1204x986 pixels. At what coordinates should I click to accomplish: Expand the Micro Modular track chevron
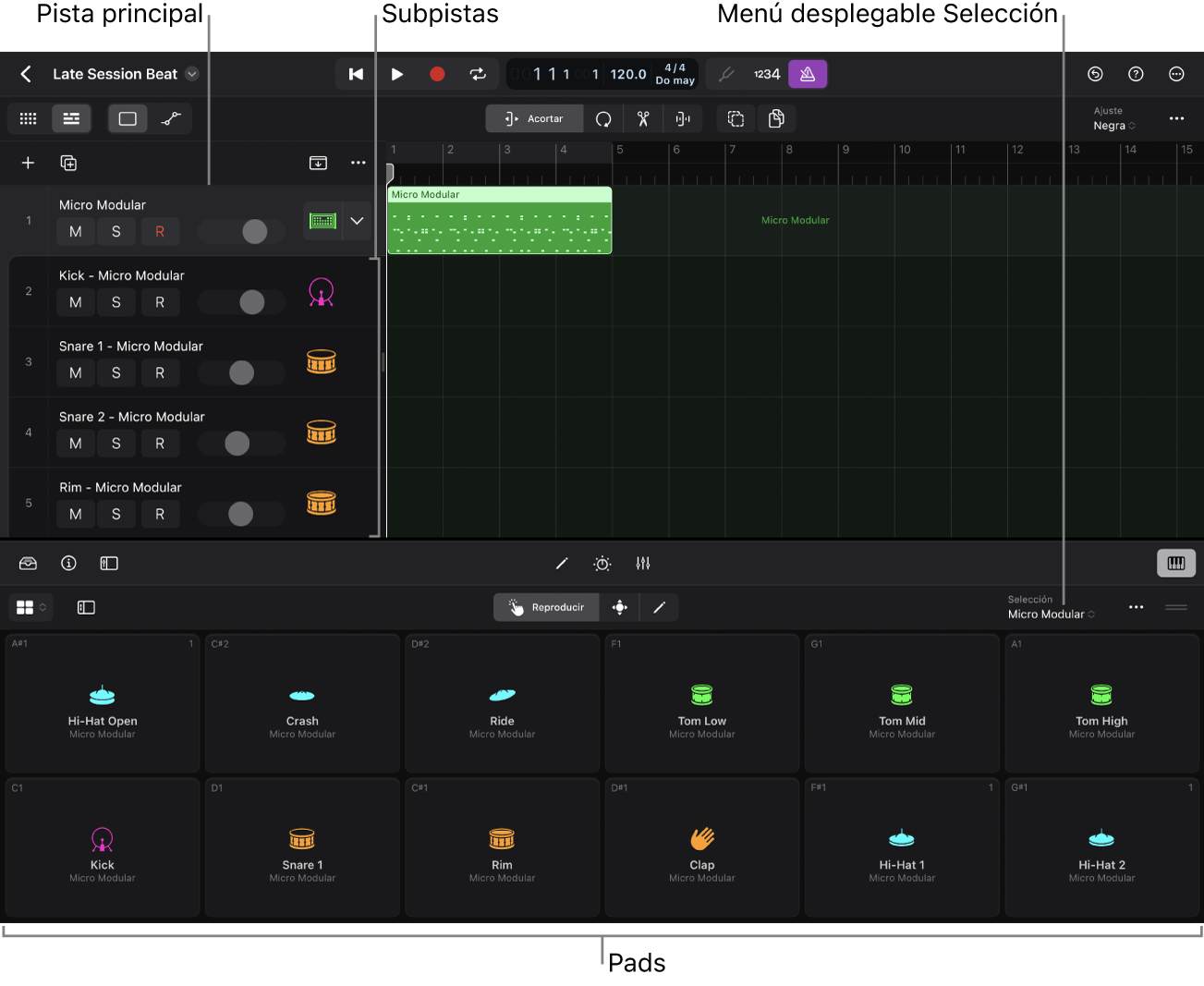click(x=358, y=221)
